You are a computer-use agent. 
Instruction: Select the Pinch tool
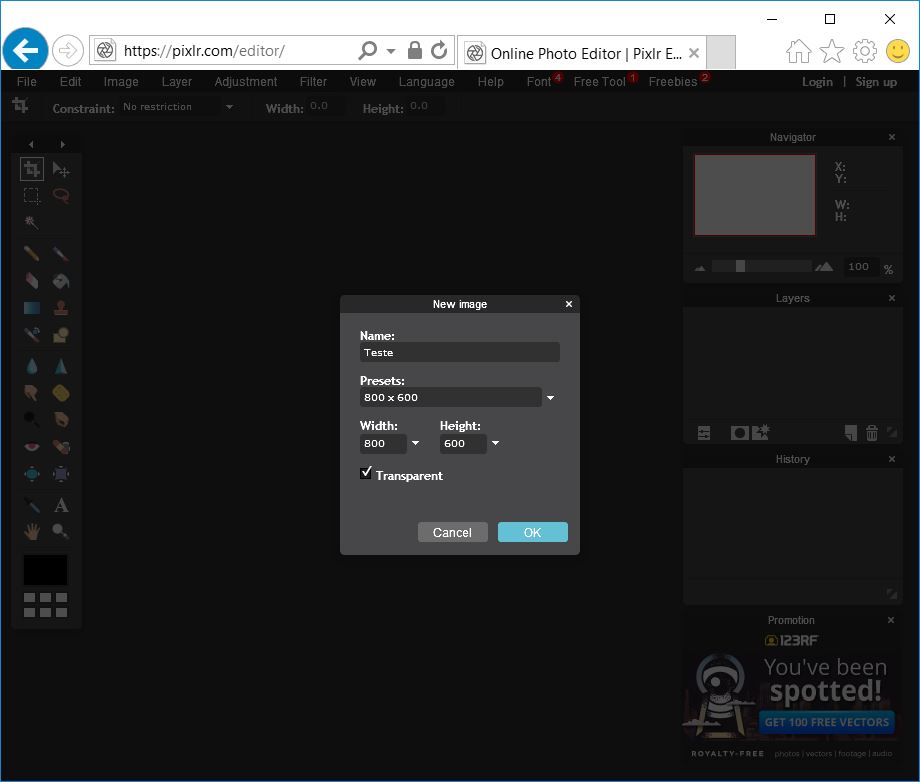point(61,474)
